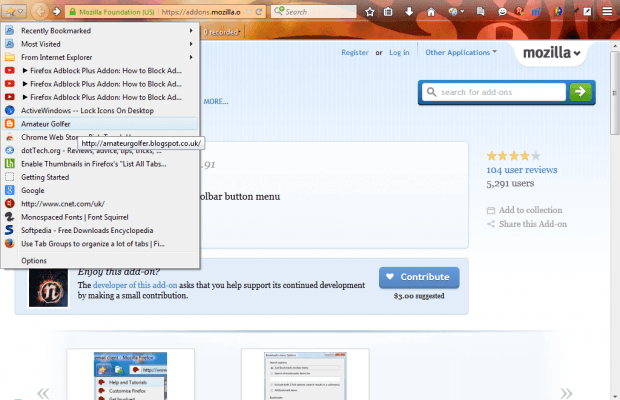The width and height of the screenshot is (620, 400).
Task: Show bookmarks list icon in toolbar
Action: click(x=388, y=12)
